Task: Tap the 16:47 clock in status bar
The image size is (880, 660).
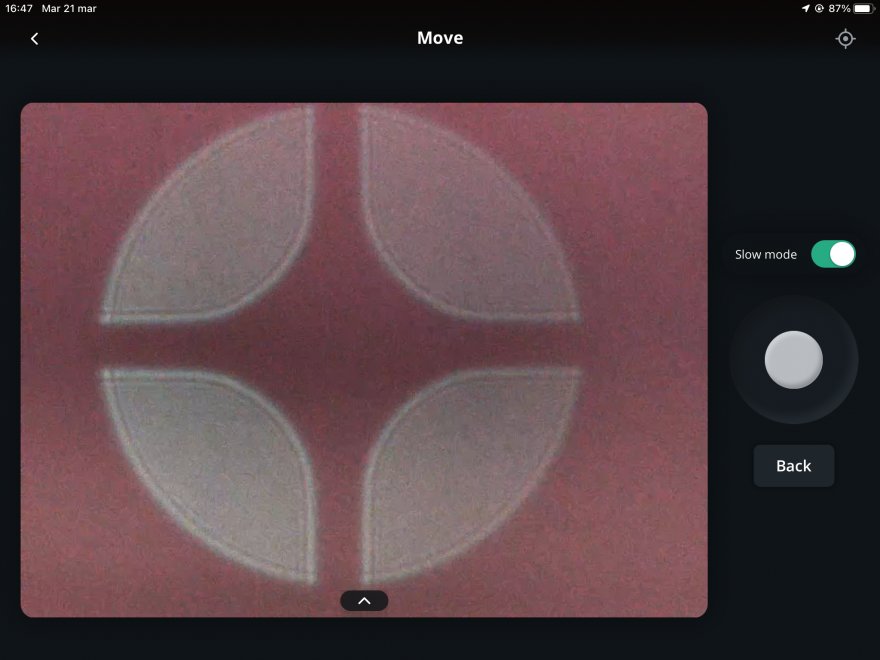Action: pyautogui.click(x=19, y=8)
